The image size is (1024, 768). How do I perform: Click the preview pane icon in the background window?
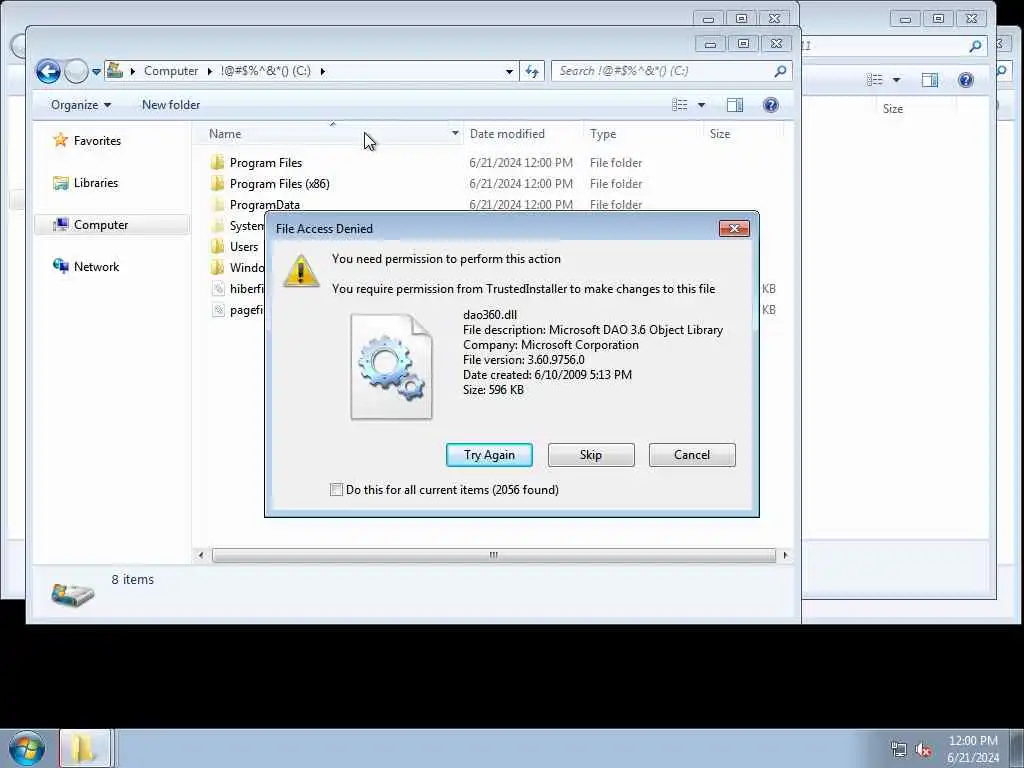930,80
